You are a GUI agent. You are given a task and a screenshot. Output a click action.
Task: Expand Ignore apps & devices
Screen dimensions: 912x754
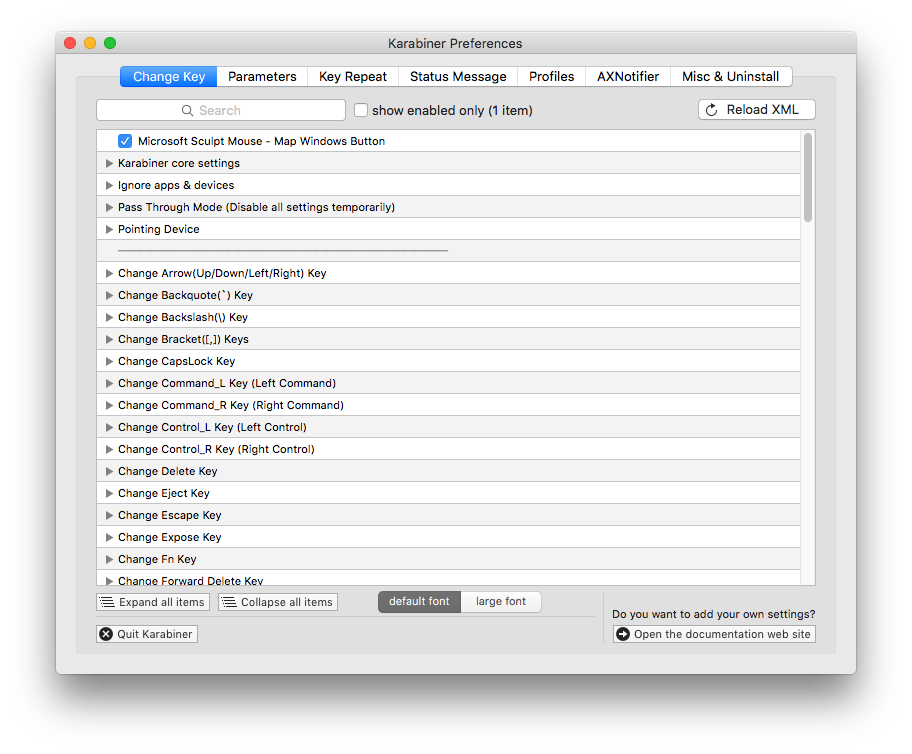[109, 186]
